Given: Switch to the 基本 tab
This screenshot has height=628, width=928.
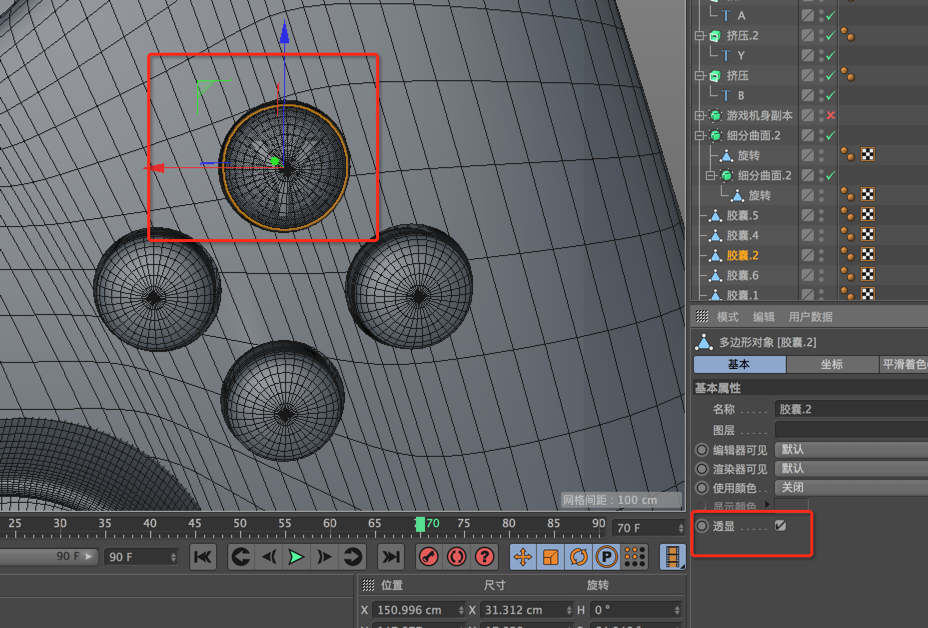Looking at the screenshot, I should click(x=739, y=365).
